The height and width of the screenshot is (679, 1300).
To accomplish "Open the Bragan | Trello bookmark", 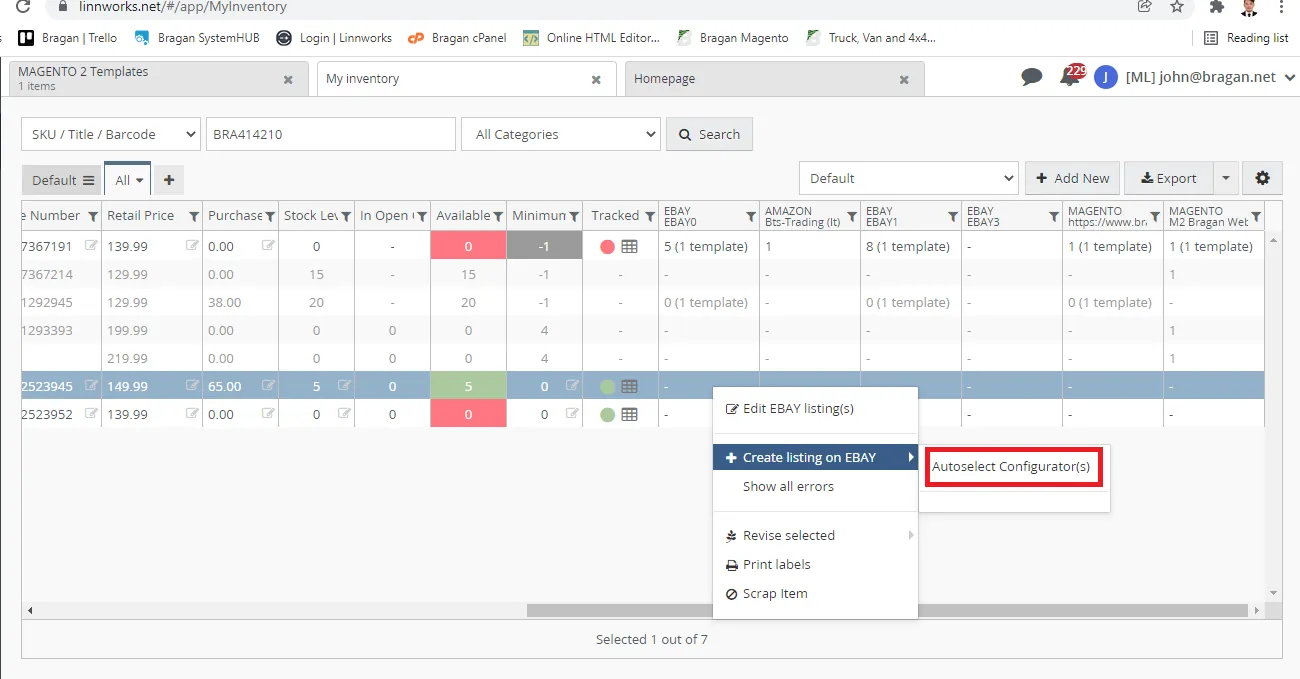I will point(67,38).
